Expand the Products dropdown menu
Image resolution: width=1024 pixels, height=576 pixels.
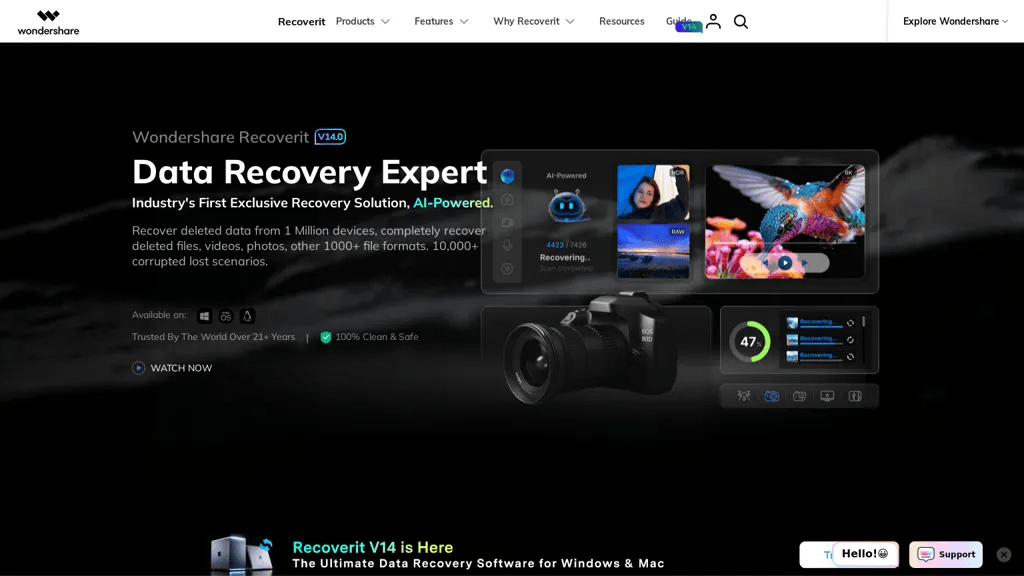point(362,22)
